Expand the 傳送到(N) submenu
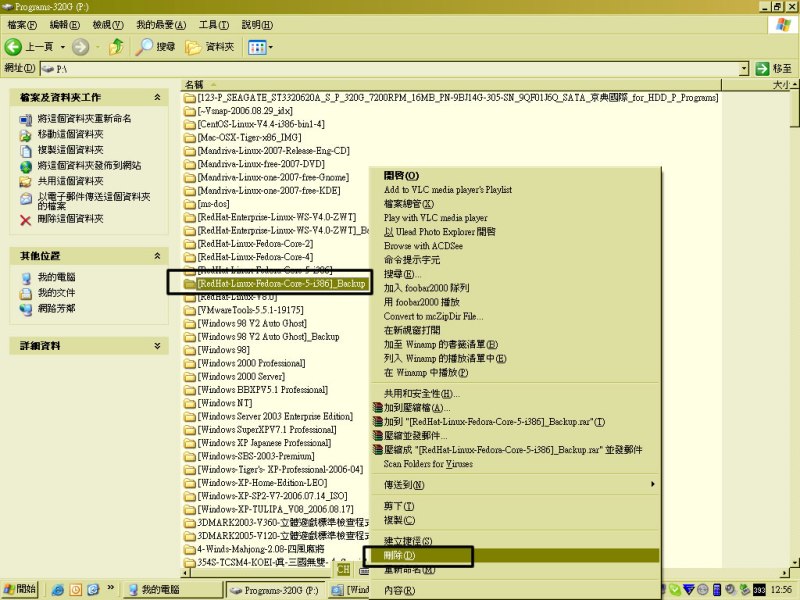Image resolution: width=800 pixels, height=600 pixels. (x=515, y=485)
